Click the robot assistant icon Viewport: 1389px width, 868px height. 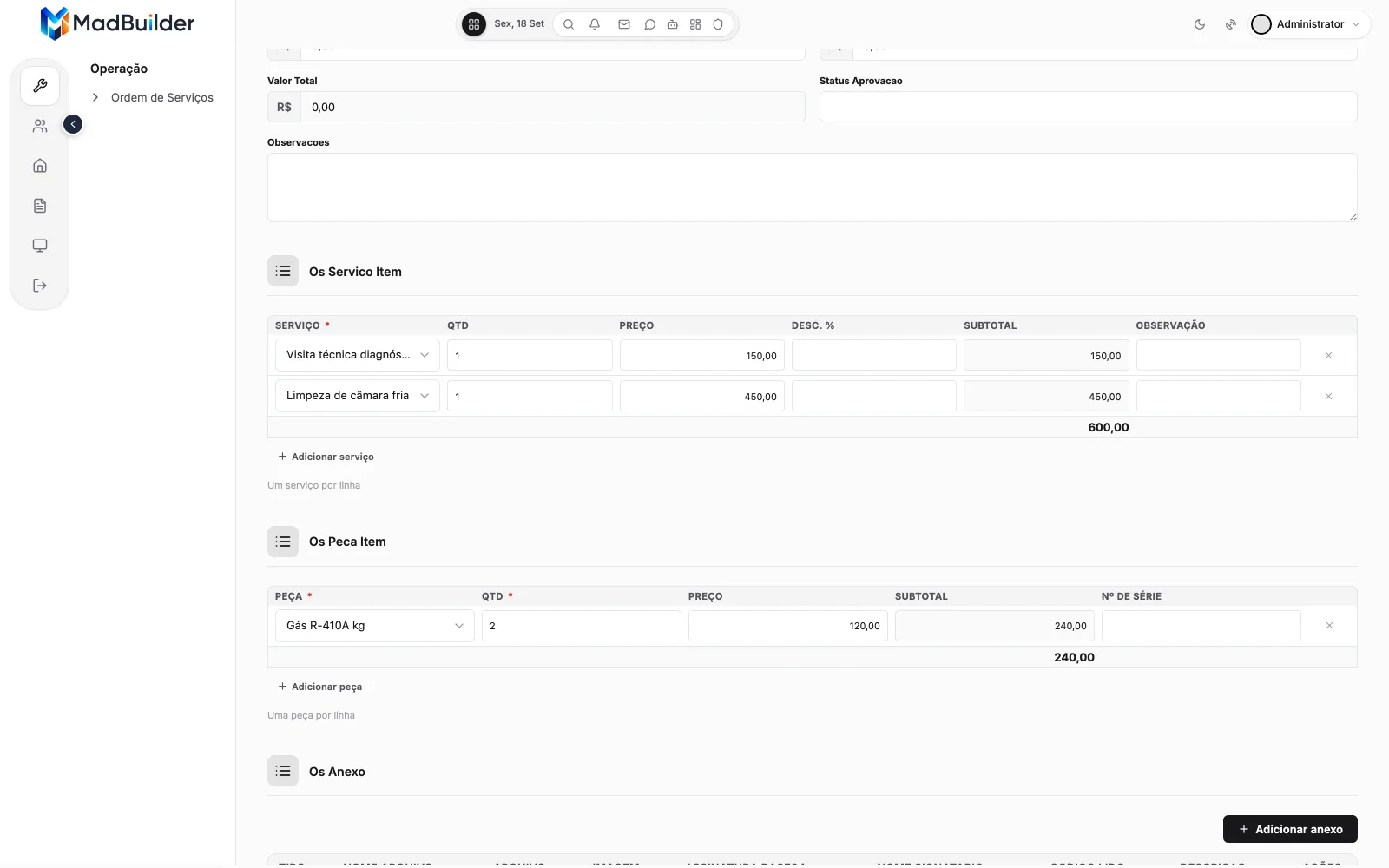tap(673, 24)
